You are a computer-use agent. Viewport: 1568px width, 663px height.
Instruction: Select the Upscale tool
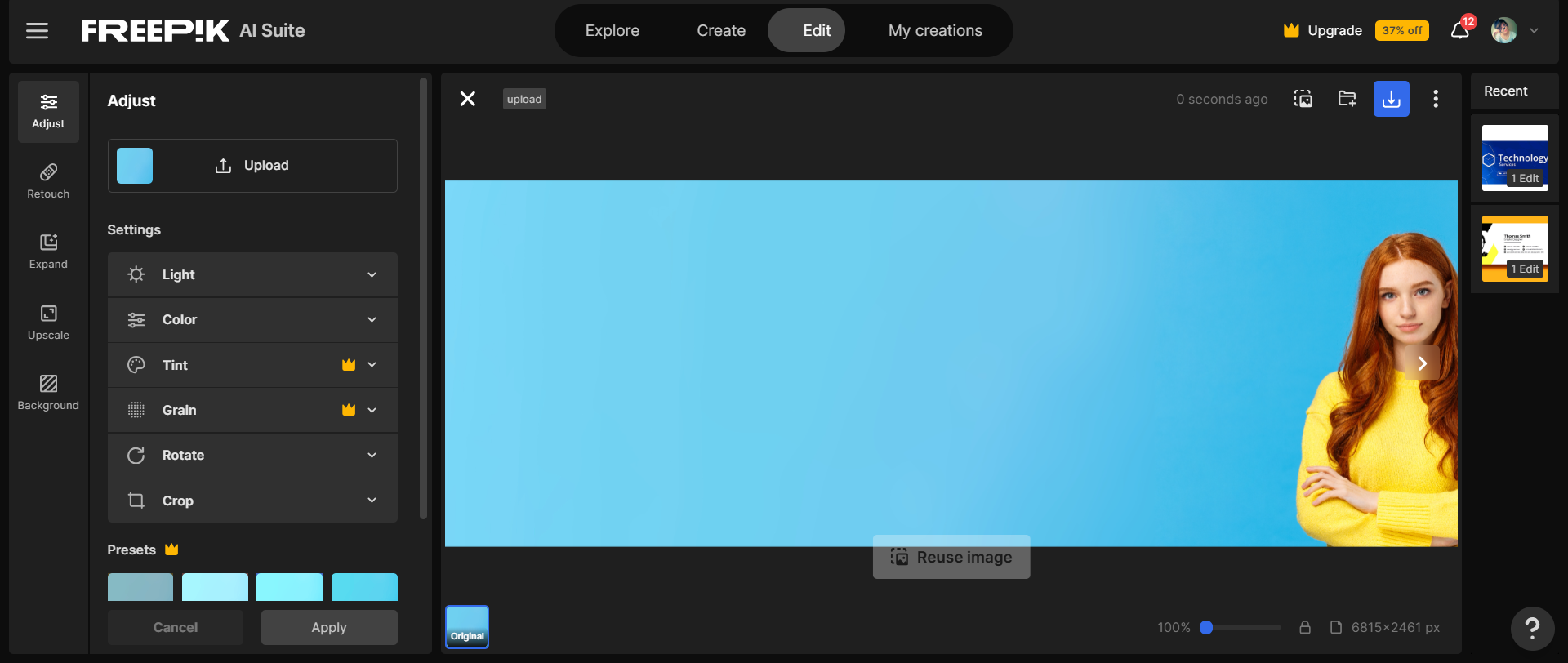(x=48, y=323)
